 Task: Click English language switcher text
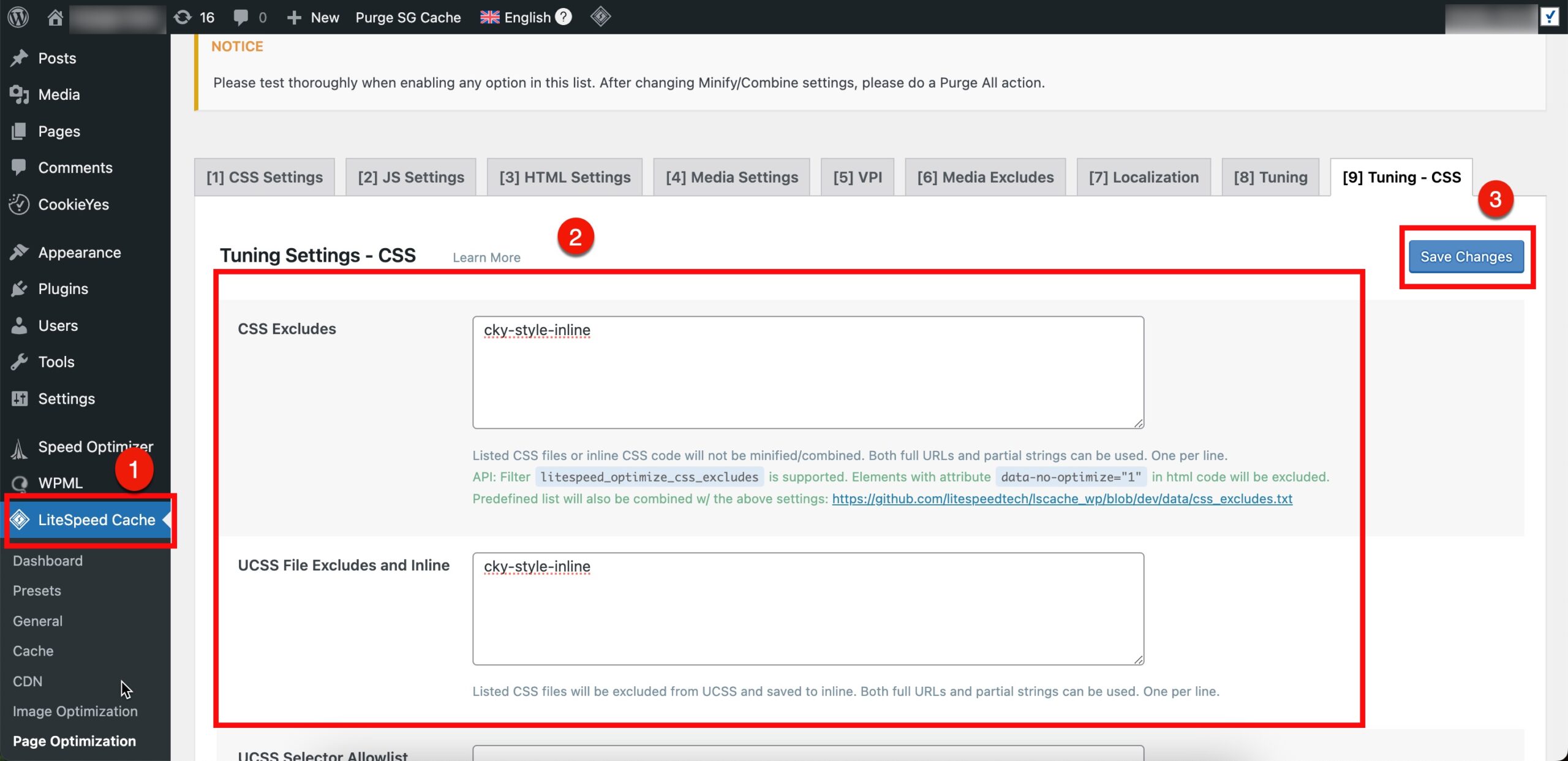click(x=527, y=17)
